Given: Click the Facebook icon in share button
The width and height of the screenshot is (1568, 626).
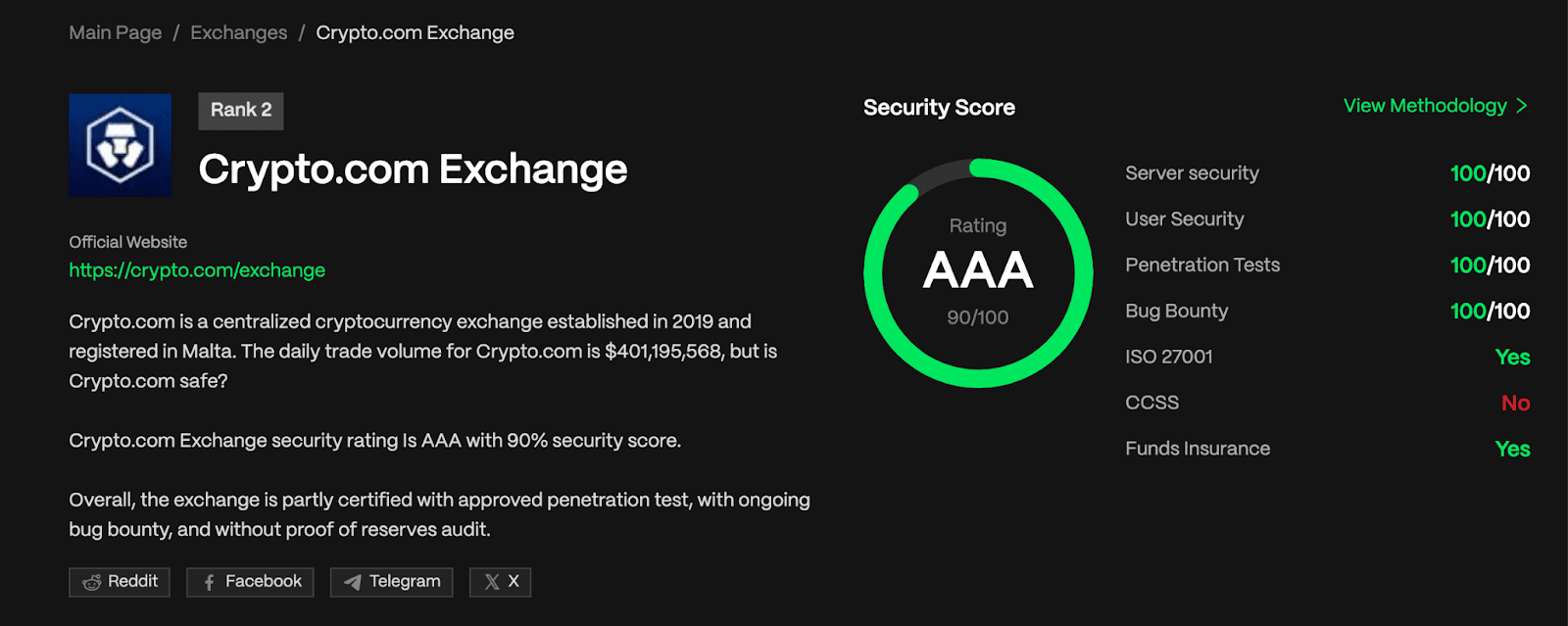Looking at the screenshot, I should 209,582.
